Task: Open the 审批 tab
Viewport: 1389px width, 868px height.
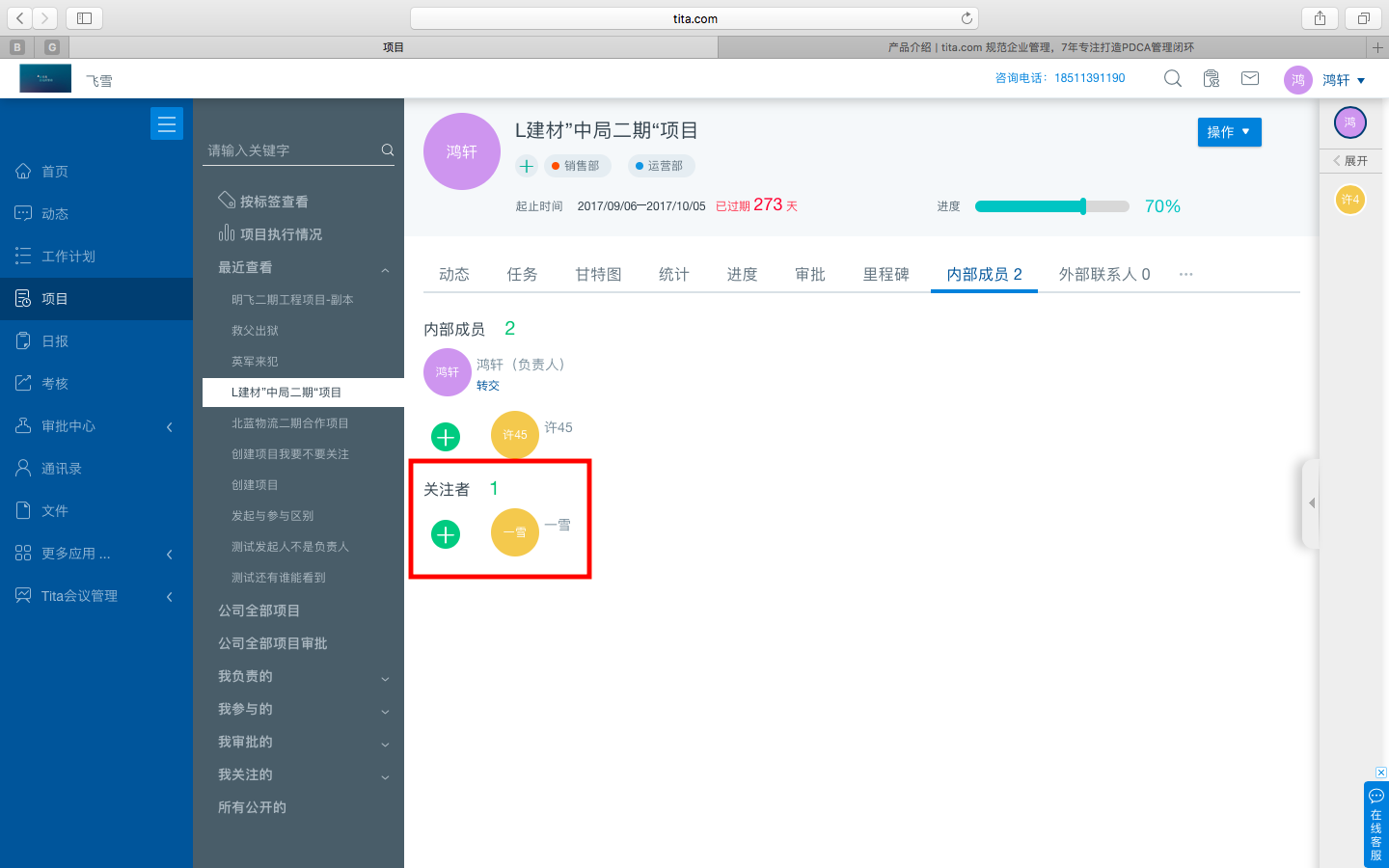Action: 809,275
